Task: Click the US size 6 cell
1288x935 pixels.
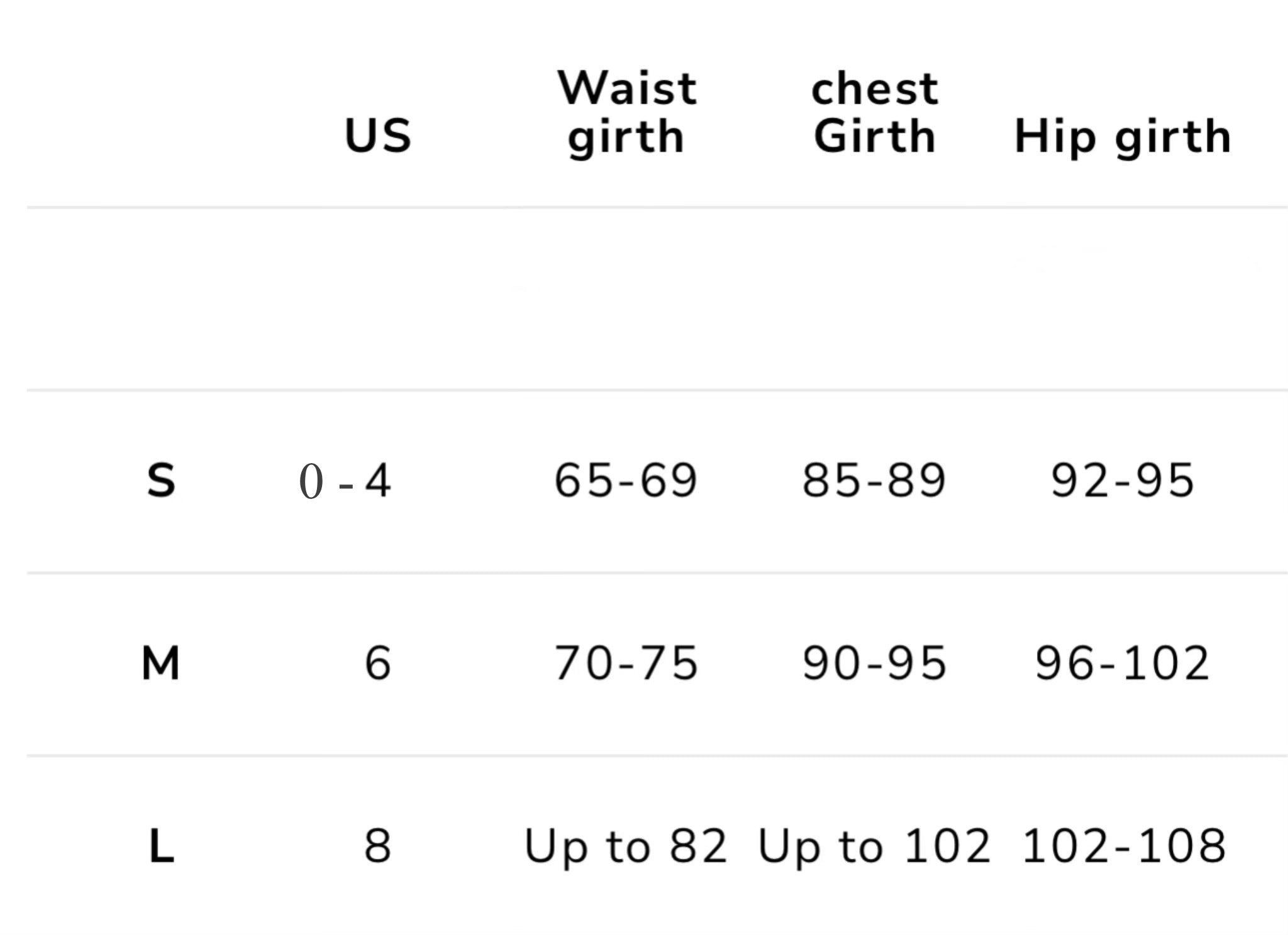Action: pyautogui.click(x=378, y=663)
